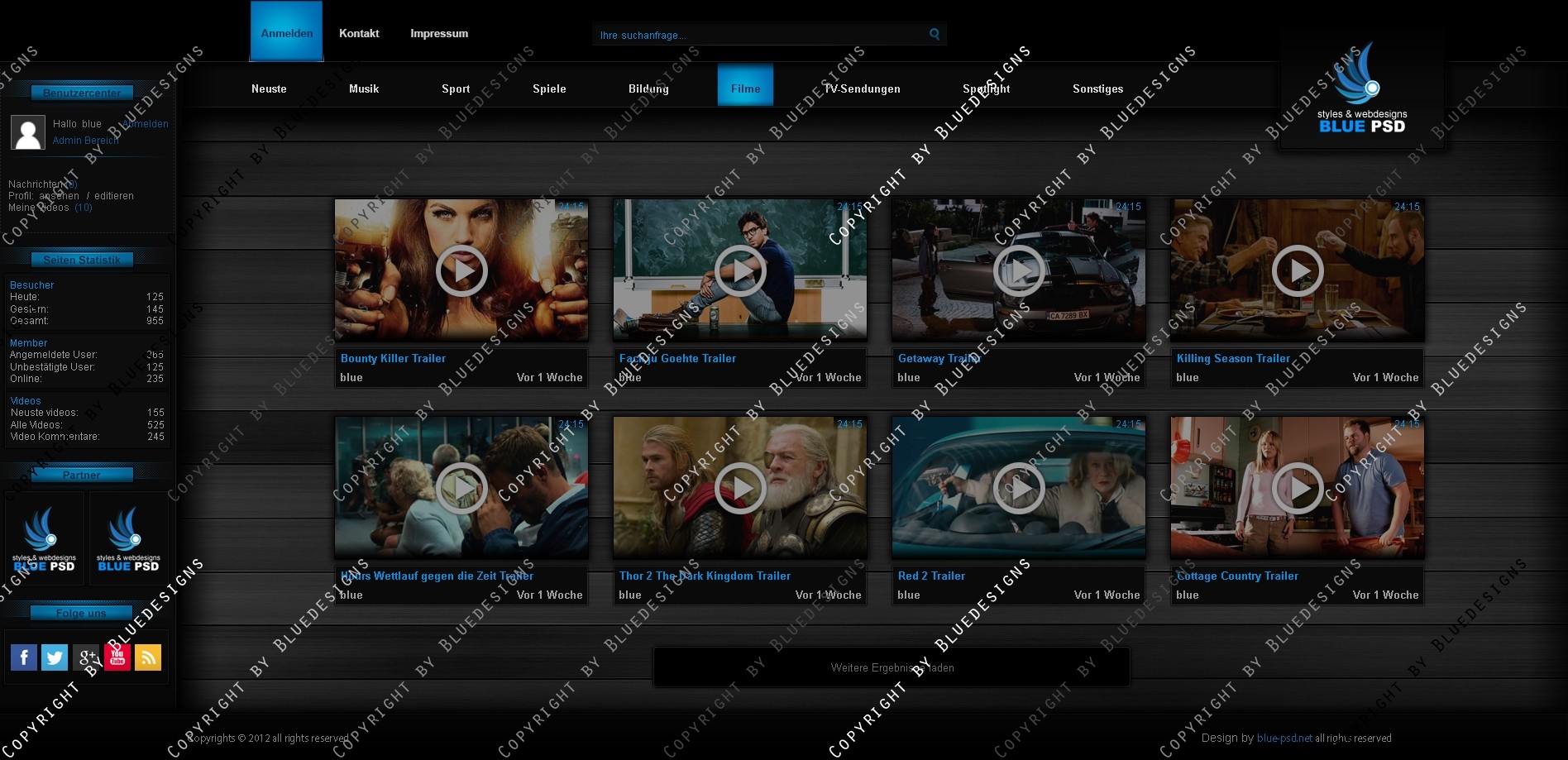Open the Kontakt page

[359, 34]
